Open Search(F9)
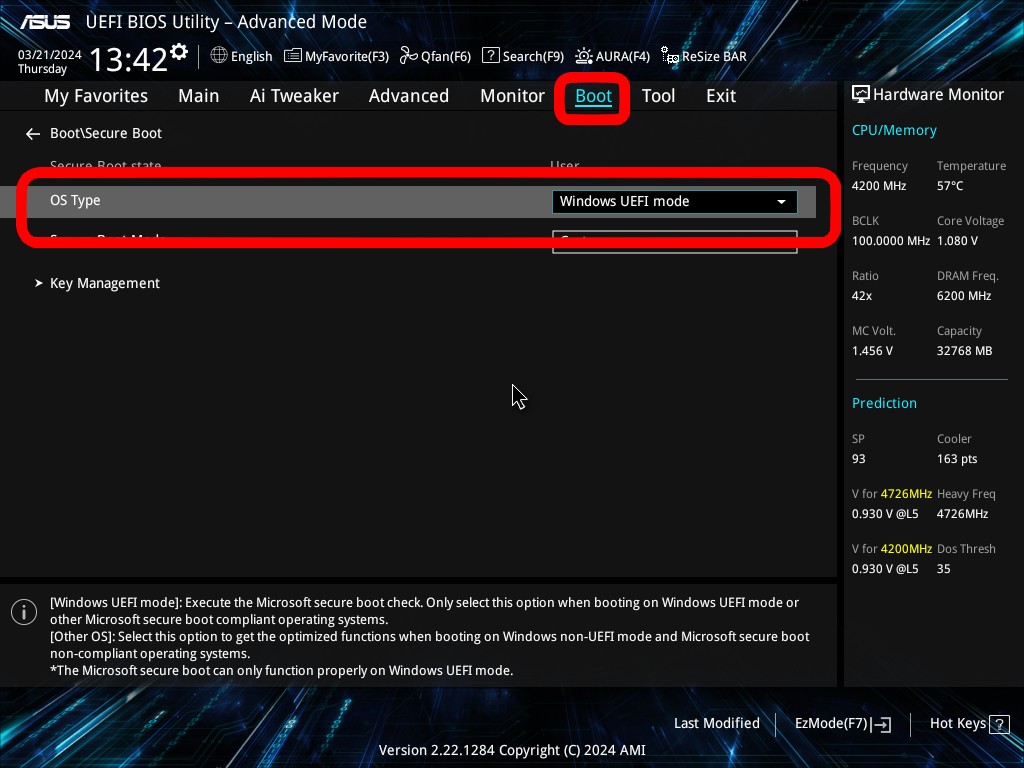 522,56
